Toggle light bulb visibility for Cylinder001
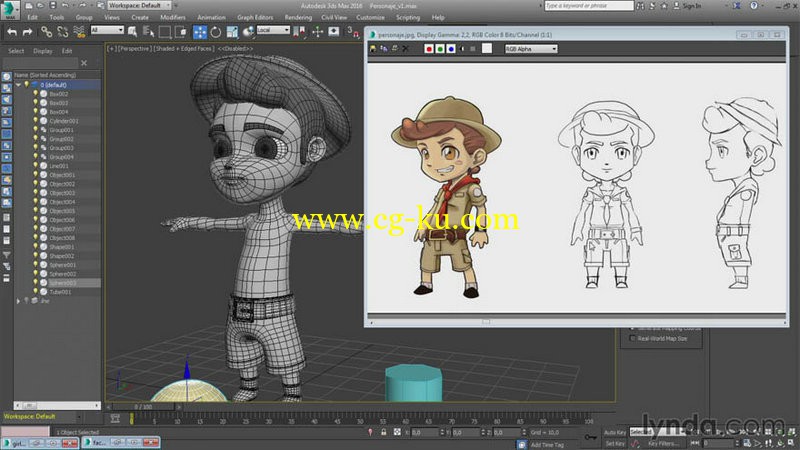 pos(35,121)
